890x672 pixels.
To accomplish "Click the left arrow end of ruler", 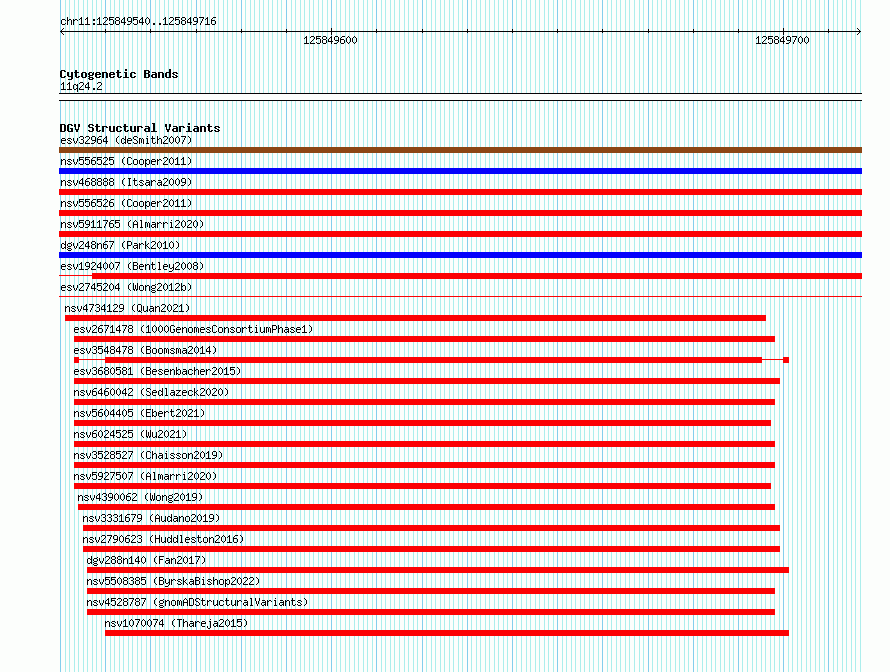I will pyautogui.click(x=62, y=32).
